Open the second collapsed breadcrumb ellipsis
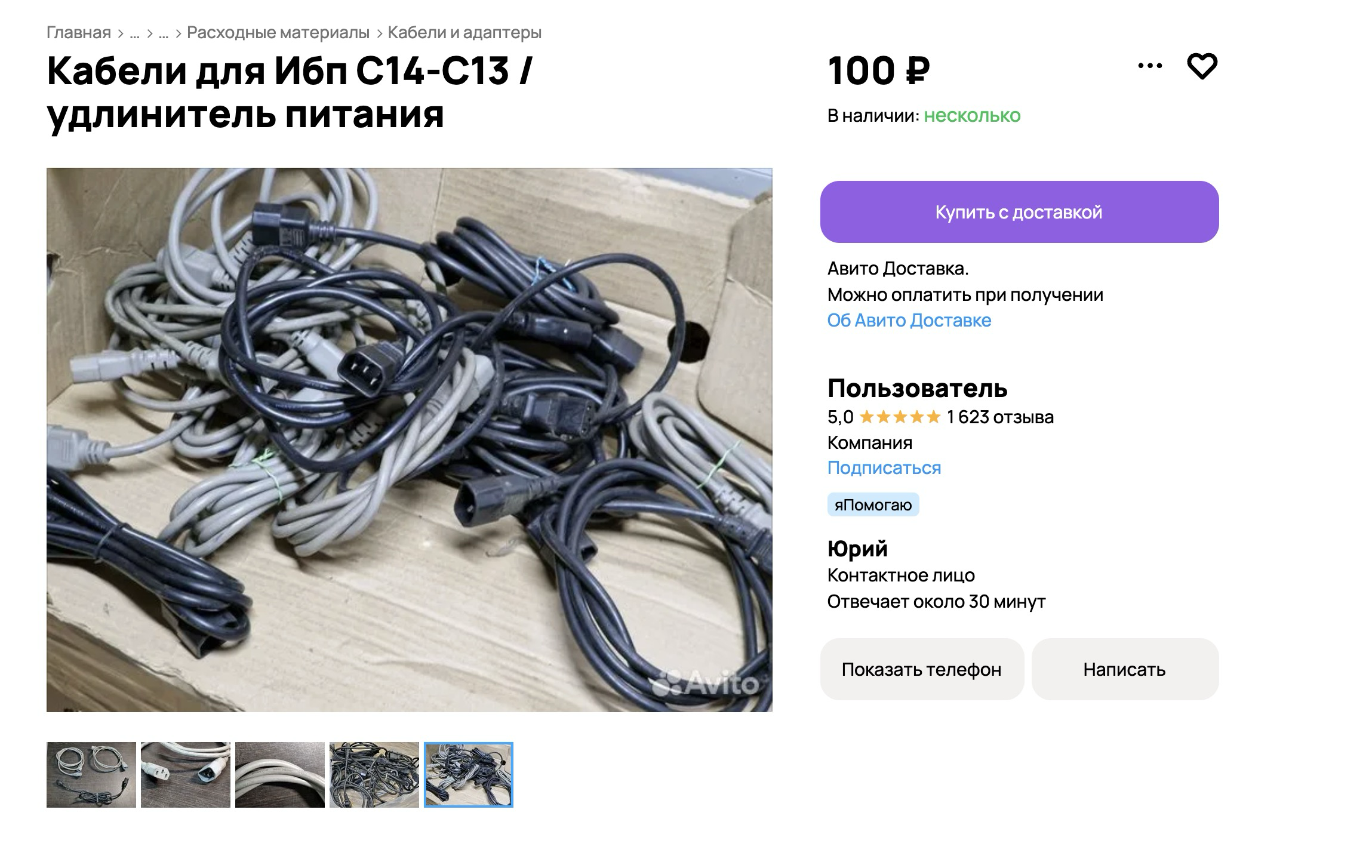This screenshot has width=1372, height=868. coord(164,33)
